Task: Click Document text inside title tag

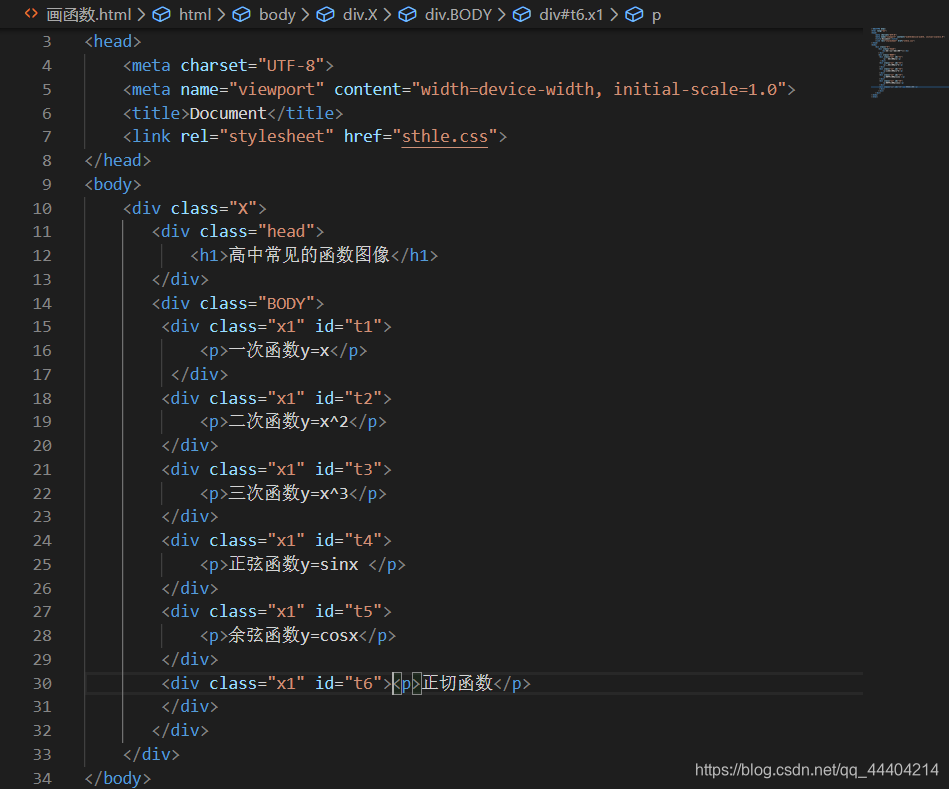Action: coord(228,113)
